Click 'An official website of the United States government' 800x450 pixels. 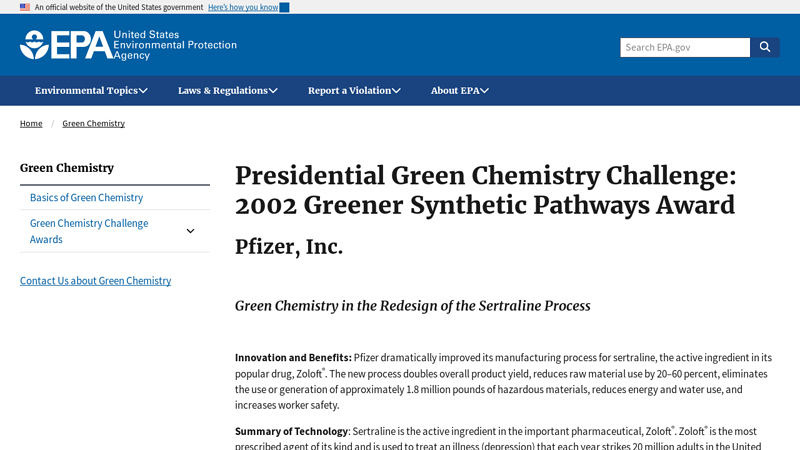[119, 7]
